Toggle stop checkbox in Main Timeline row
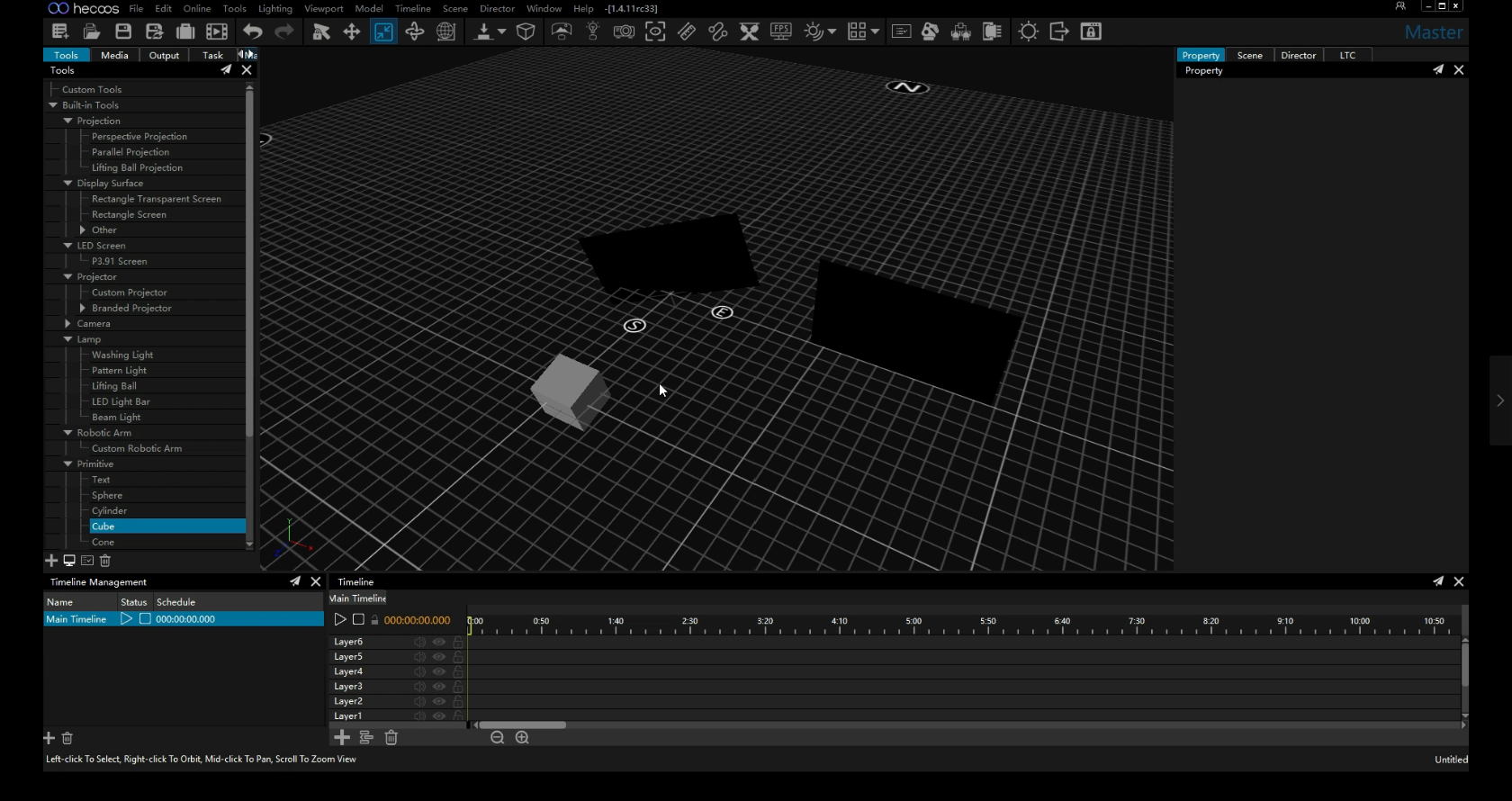 coord(145,619)
